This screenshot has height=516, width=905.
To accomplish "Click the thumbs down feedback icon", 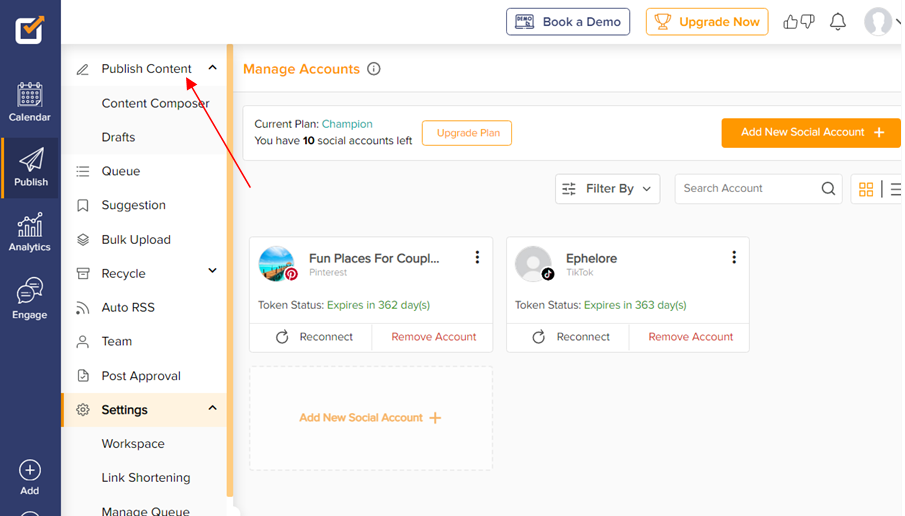I will click(807, 22).
